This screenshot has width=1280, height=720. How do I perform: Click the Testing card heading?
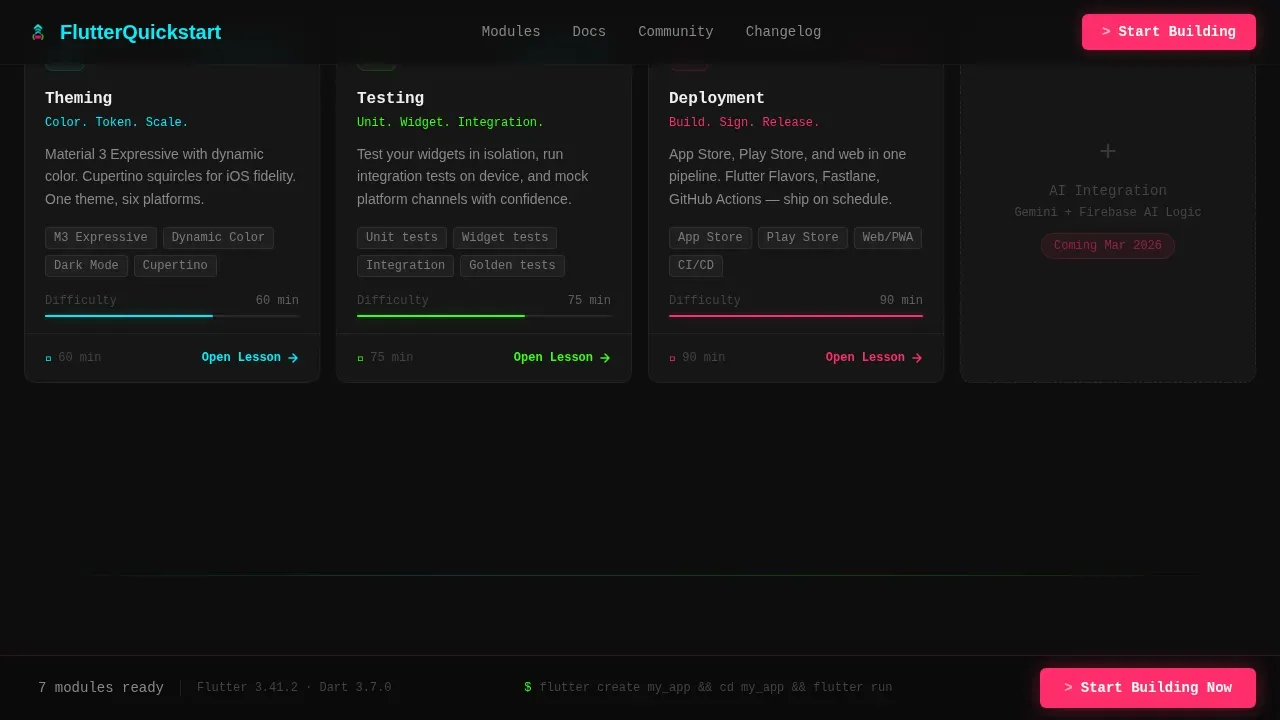click(x=390, y=98)
